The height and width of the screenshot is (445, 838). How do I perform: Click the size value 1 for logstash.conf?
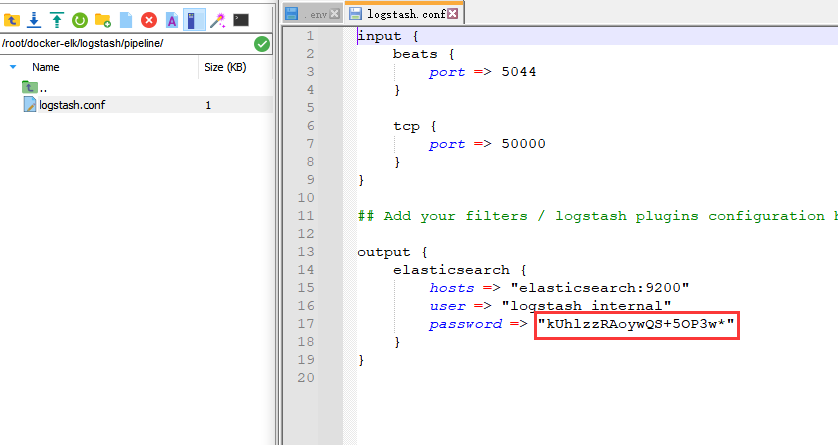point(208,105)
